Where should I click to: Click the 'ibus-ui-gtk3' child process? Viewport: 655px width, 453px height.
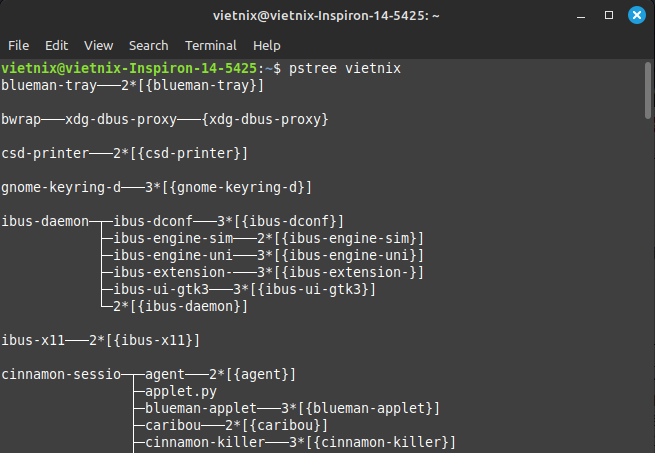coord(161,289)
